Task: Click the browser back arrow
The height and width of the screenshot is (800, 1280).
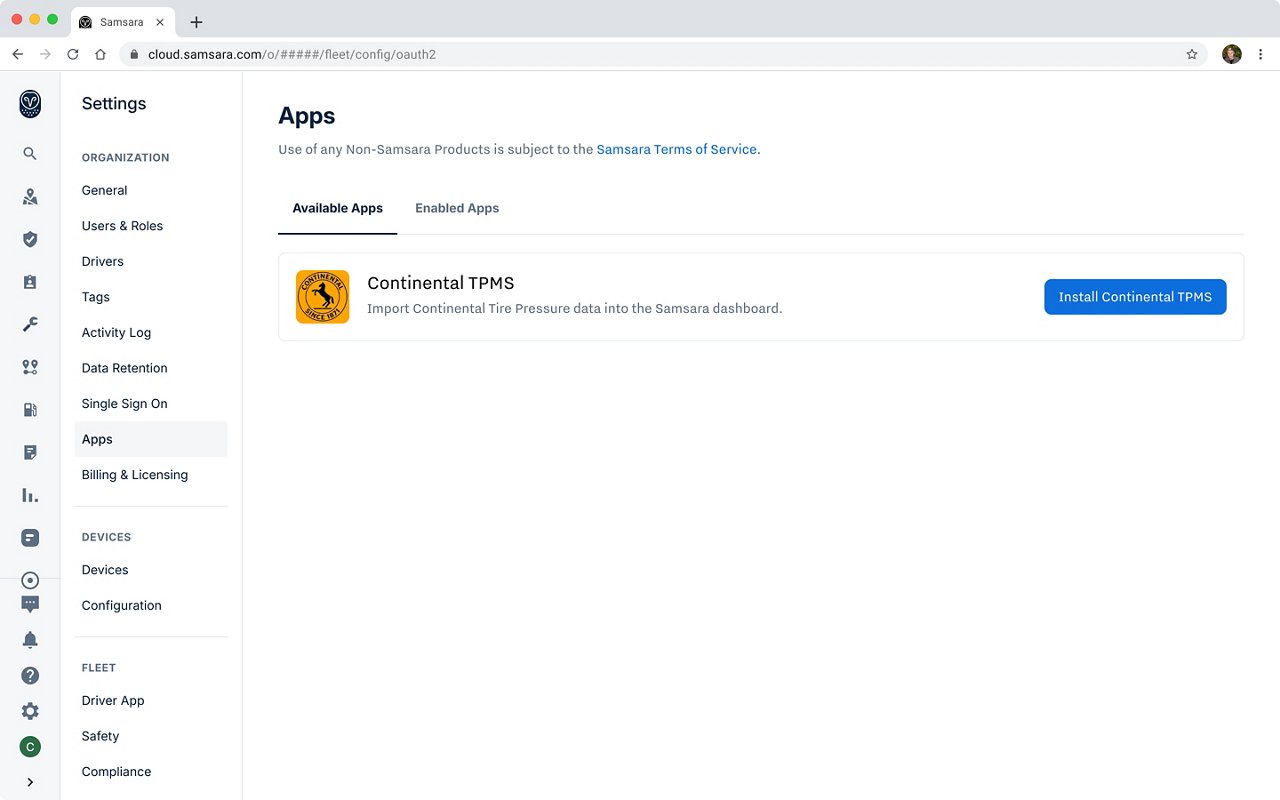Action: [x=17, y=54]
